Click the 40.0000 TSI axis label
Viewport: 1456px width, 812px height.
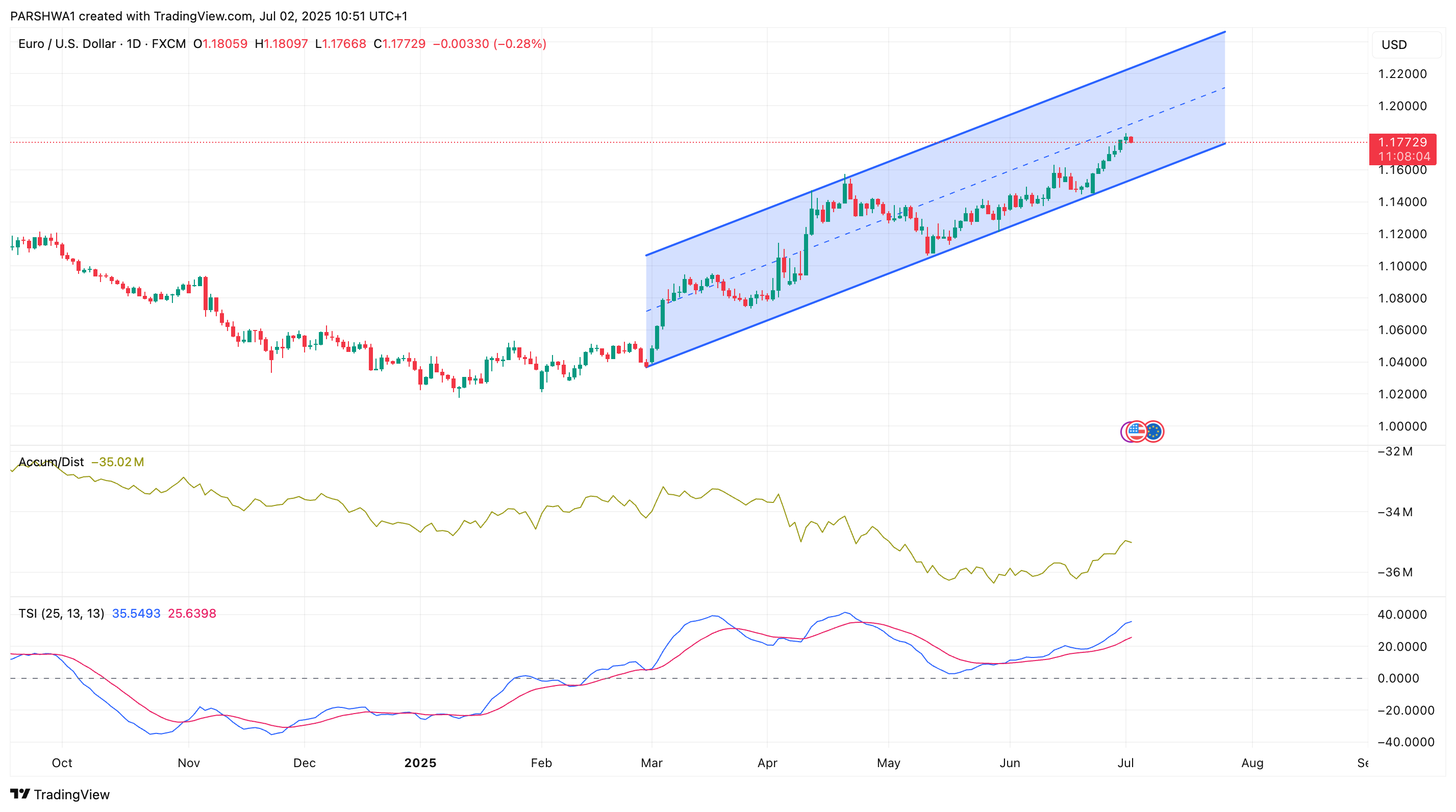click(x=1402, y=614)
